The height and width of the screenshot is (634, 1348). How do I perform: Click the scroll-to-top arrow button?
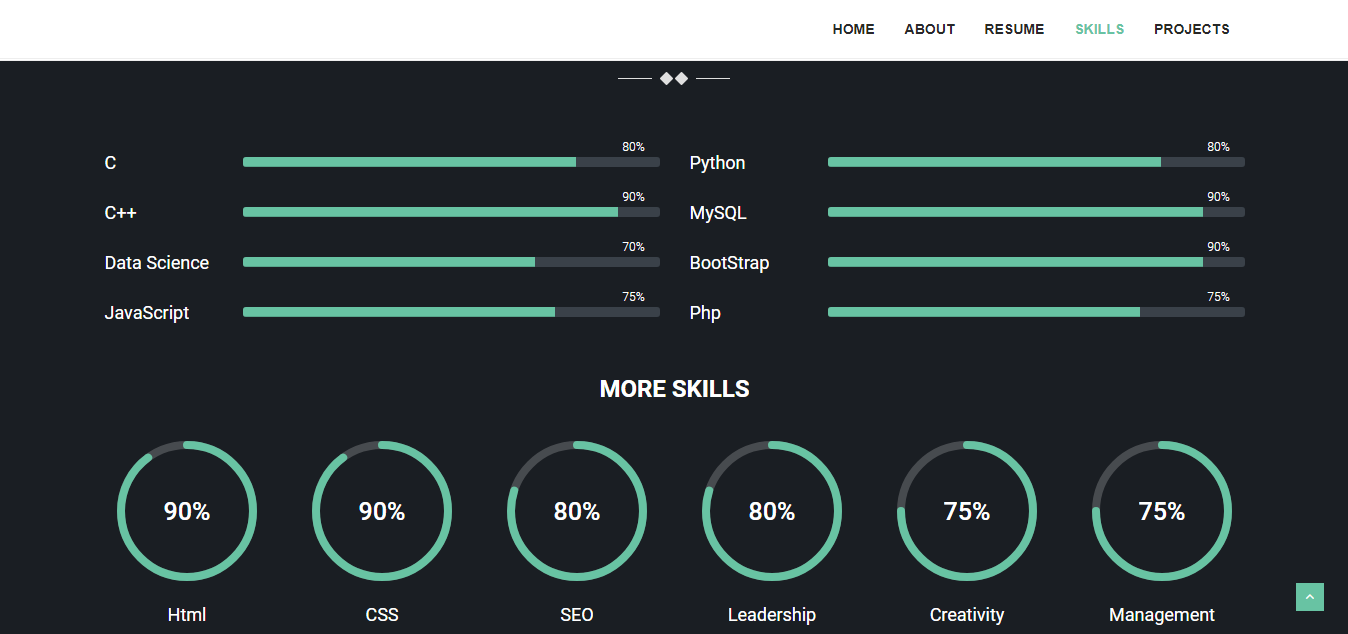pos(1310,597)
